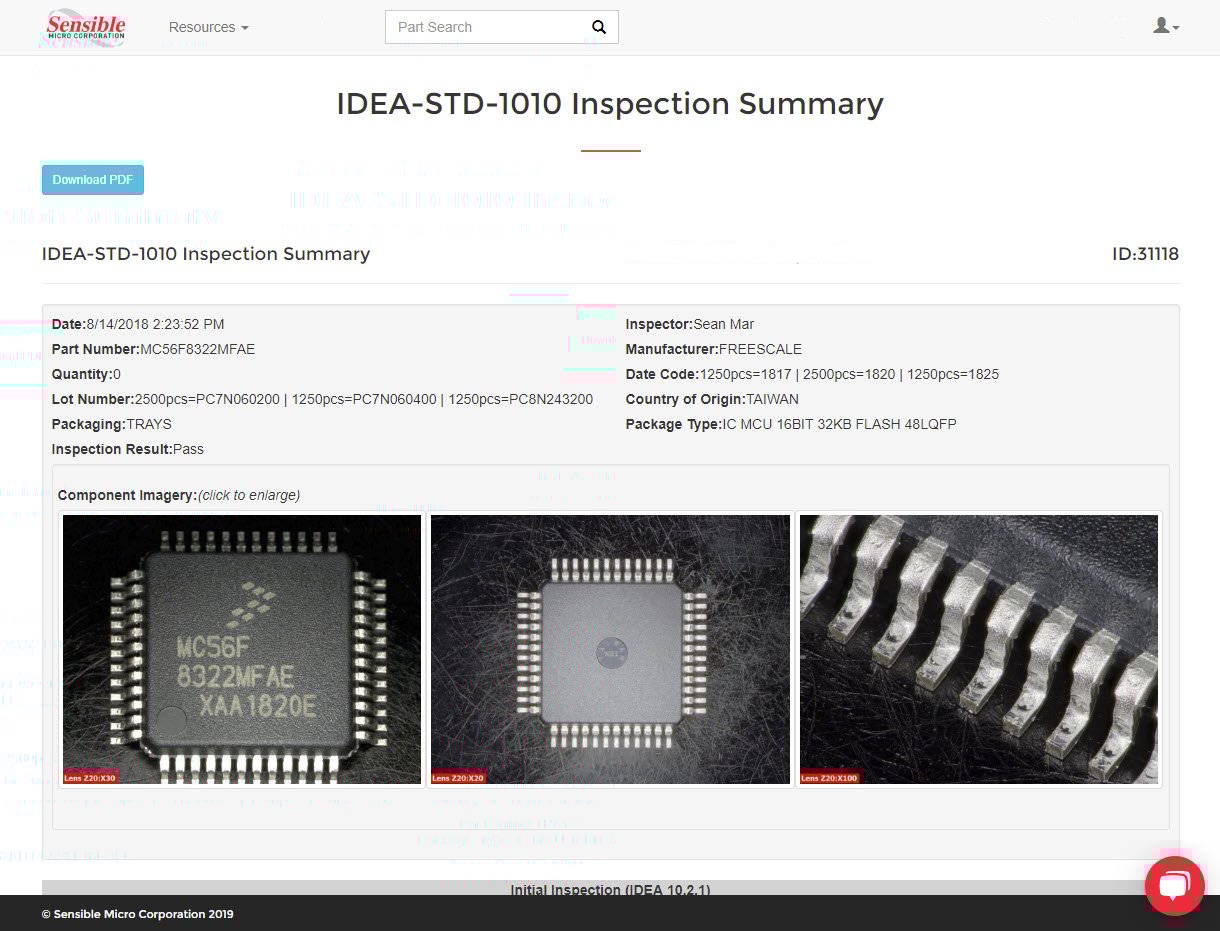This screenshot has height=931, width=1220.
Task: Click the Packaging TRAYS text
Action: (x=112, y=424)
